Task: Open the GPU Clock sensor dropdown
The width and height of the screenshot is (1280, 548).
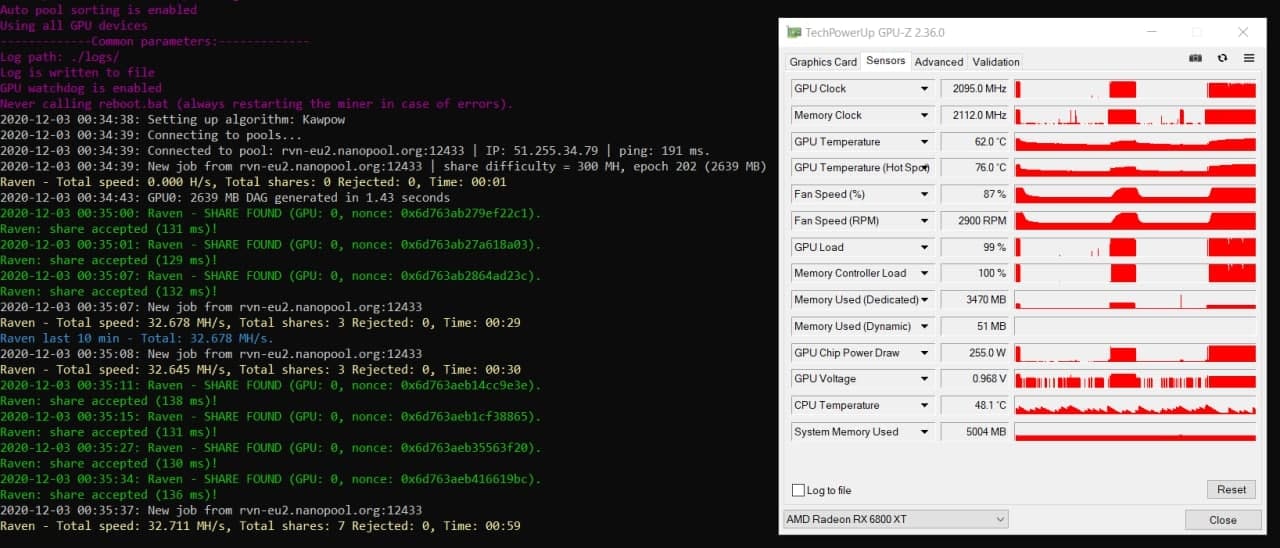Action: [925, 89]
